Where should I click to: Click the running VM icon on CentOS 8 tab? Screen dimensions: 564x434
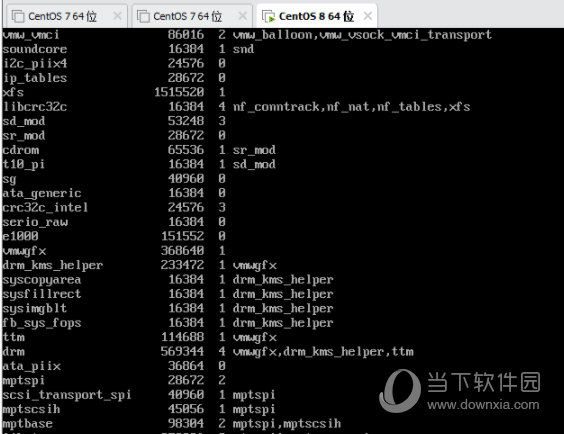268,17
